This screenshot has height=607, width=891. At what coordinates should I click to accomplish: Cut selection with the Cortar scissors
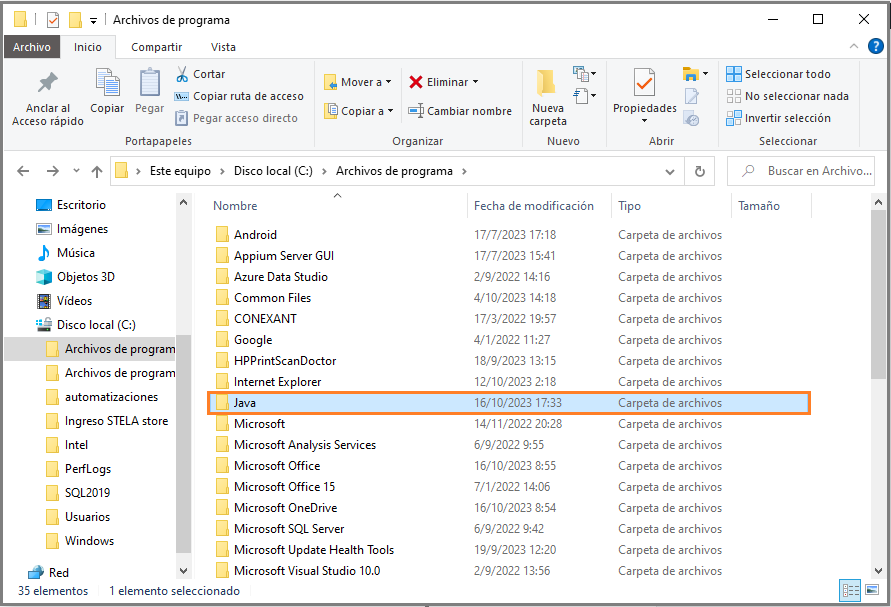[182, 74]
